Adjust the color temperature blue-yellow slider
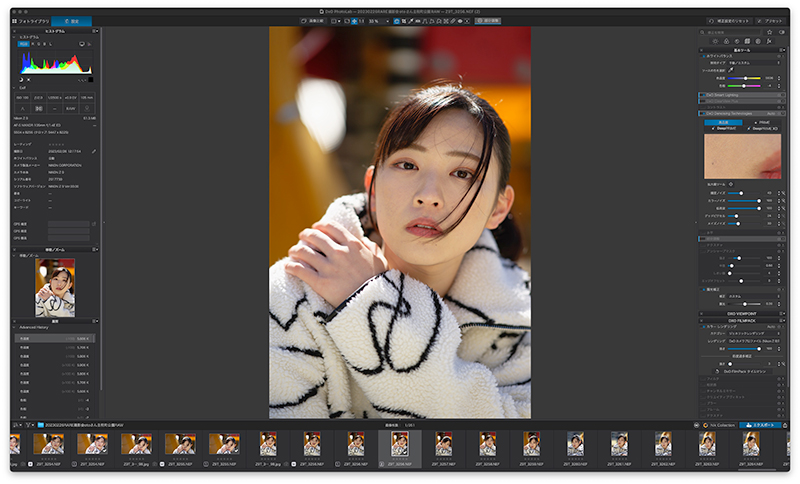This screenshot has height=484, width=800. point(744,78)
